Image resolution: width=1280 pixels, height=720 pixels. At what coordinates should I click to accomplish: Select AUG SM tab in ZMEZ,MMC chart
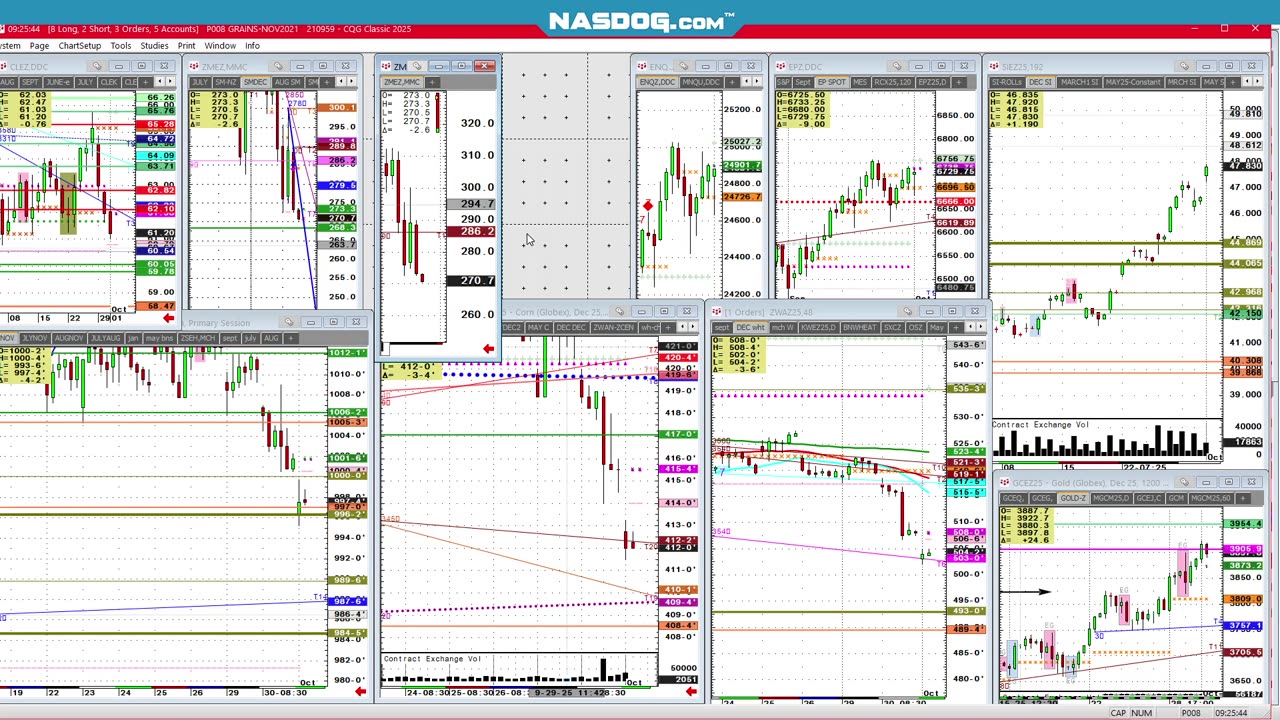tap(287, 82)
